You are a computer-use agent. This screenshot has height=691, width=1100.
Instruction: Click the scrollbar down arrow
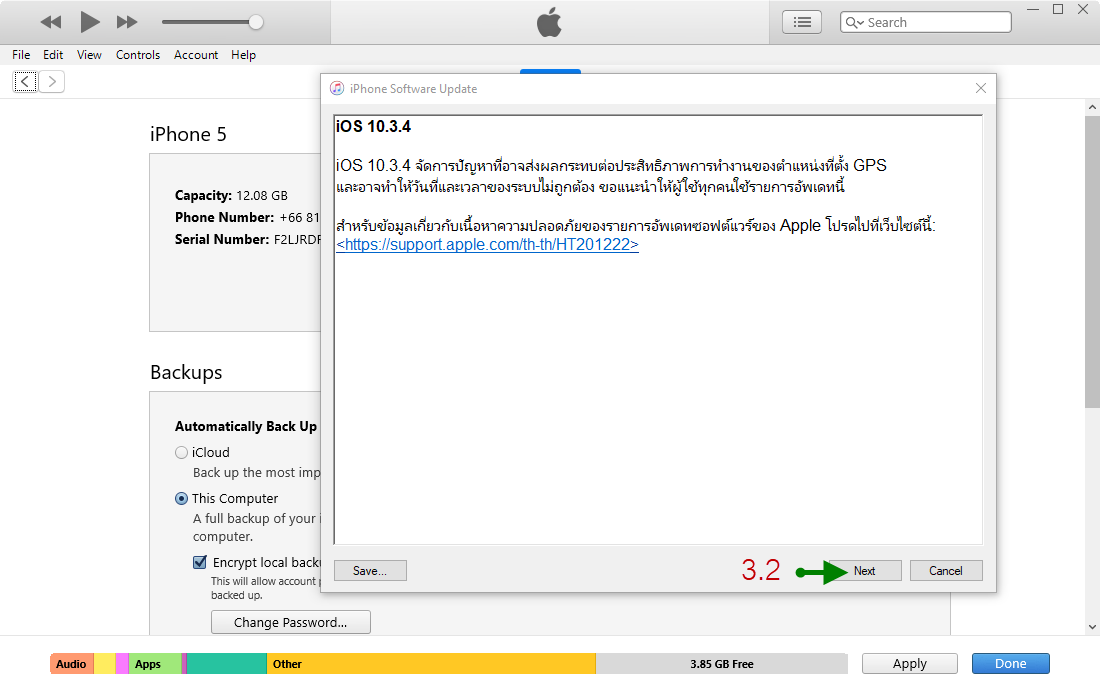point(1092,627)
